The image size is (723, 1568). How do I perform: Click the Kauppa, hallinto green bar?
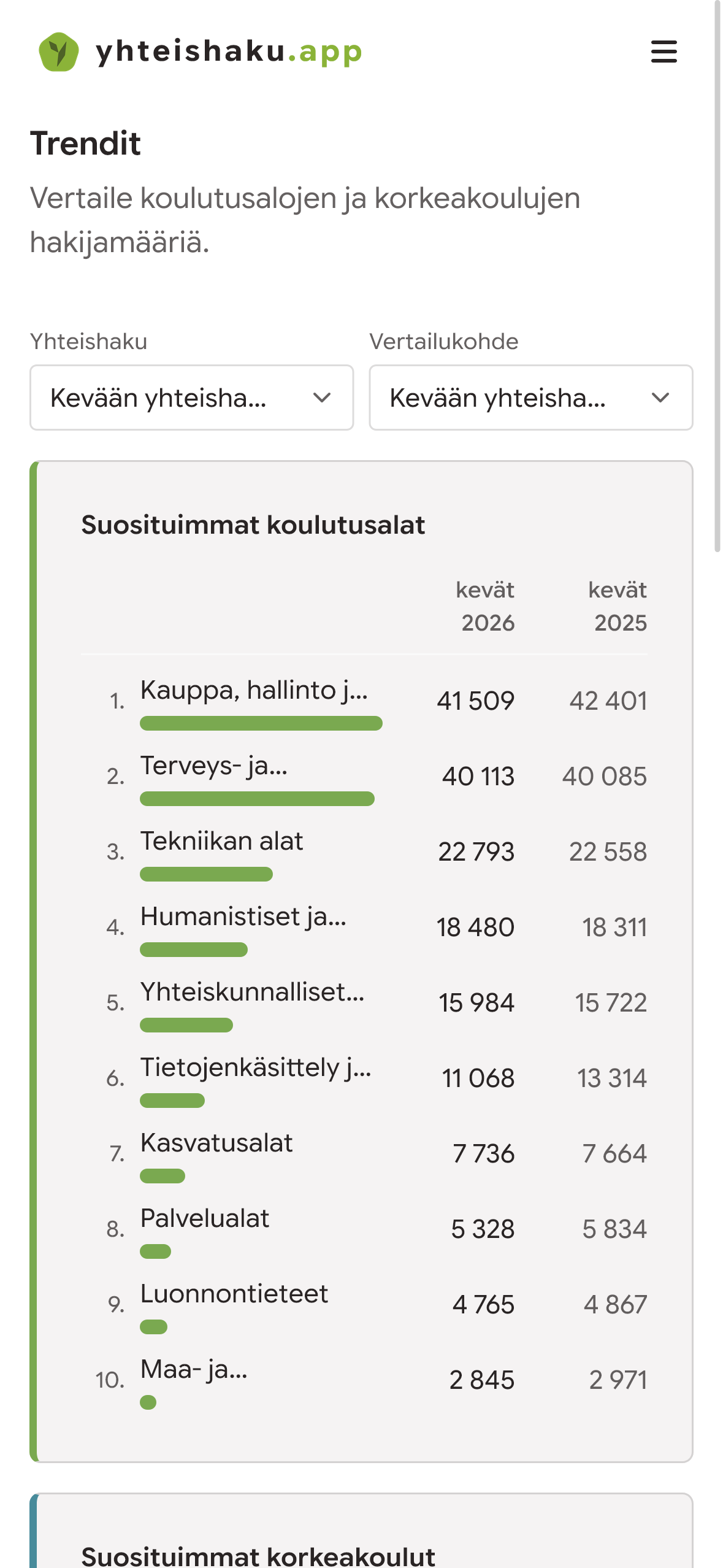[261, 723]
